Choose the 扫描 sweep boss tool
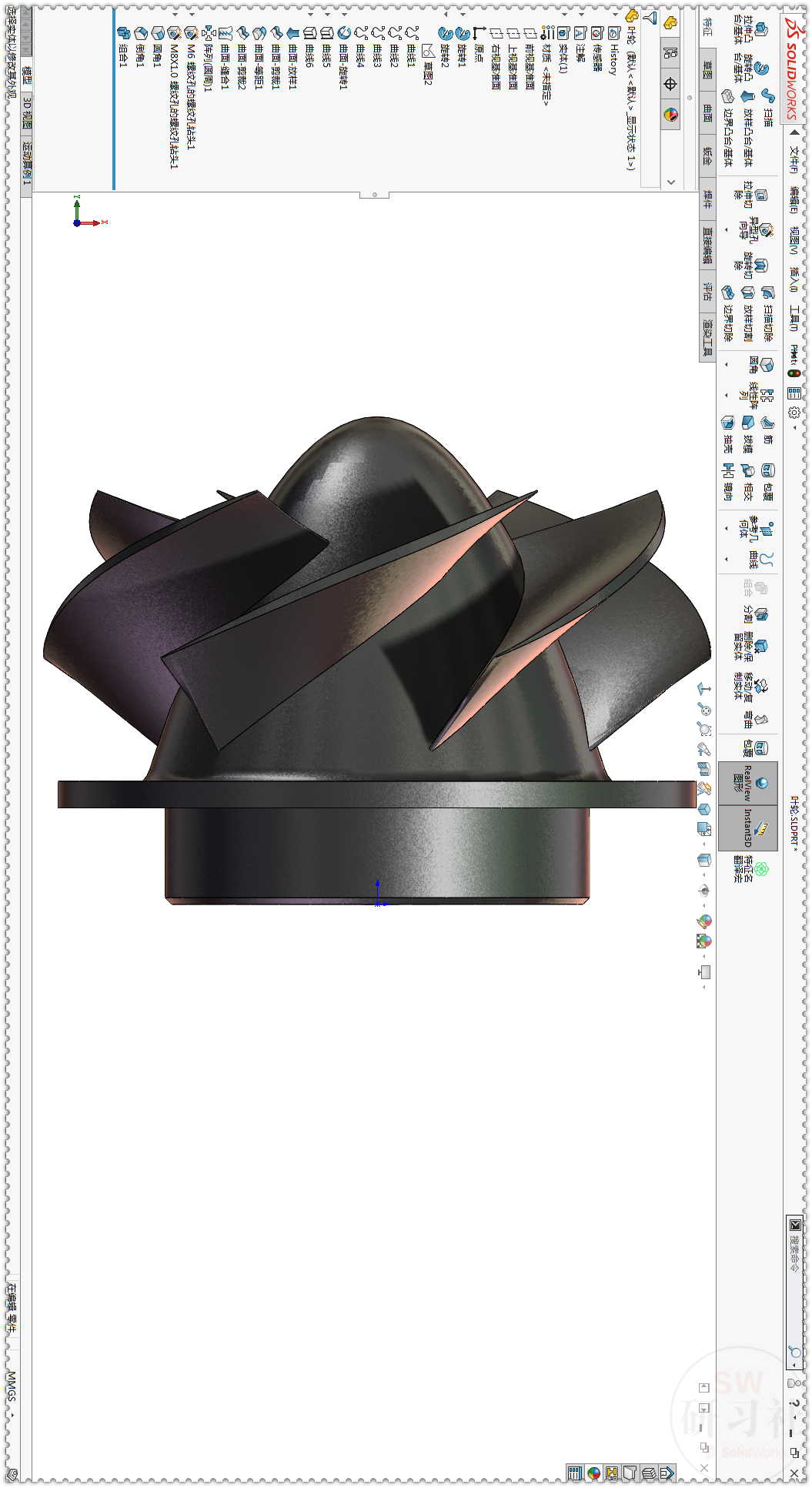The width and height of the screenshot is (812, 1488). click(x=768, y=108)
